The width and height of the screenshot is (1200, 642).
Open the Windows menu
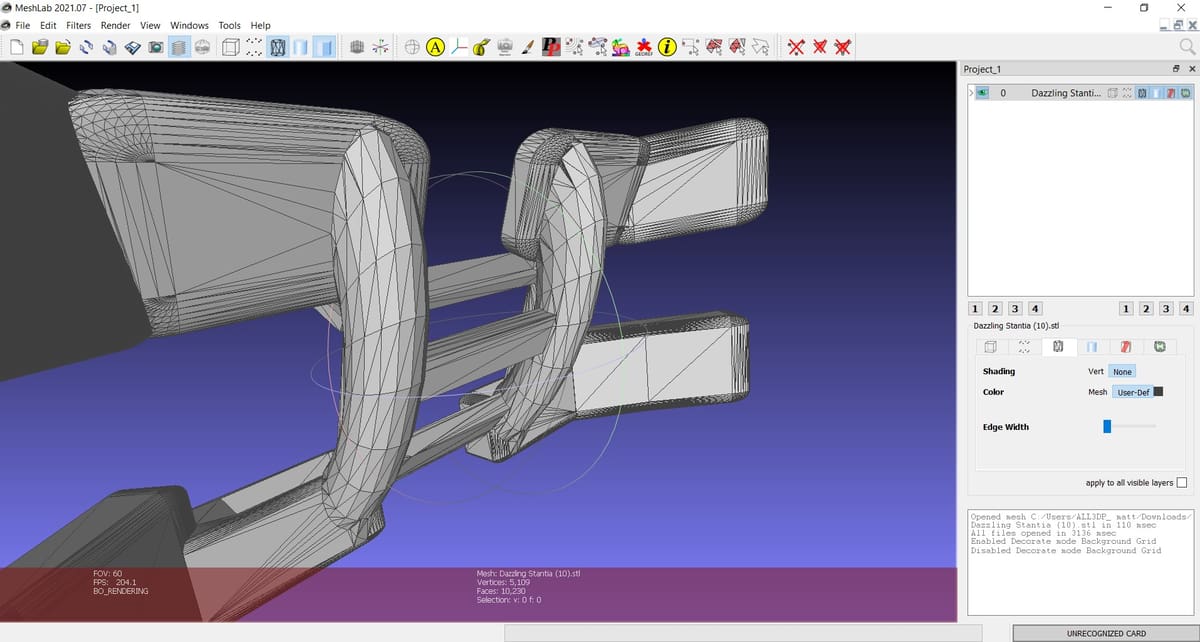[x=190, y=25]
